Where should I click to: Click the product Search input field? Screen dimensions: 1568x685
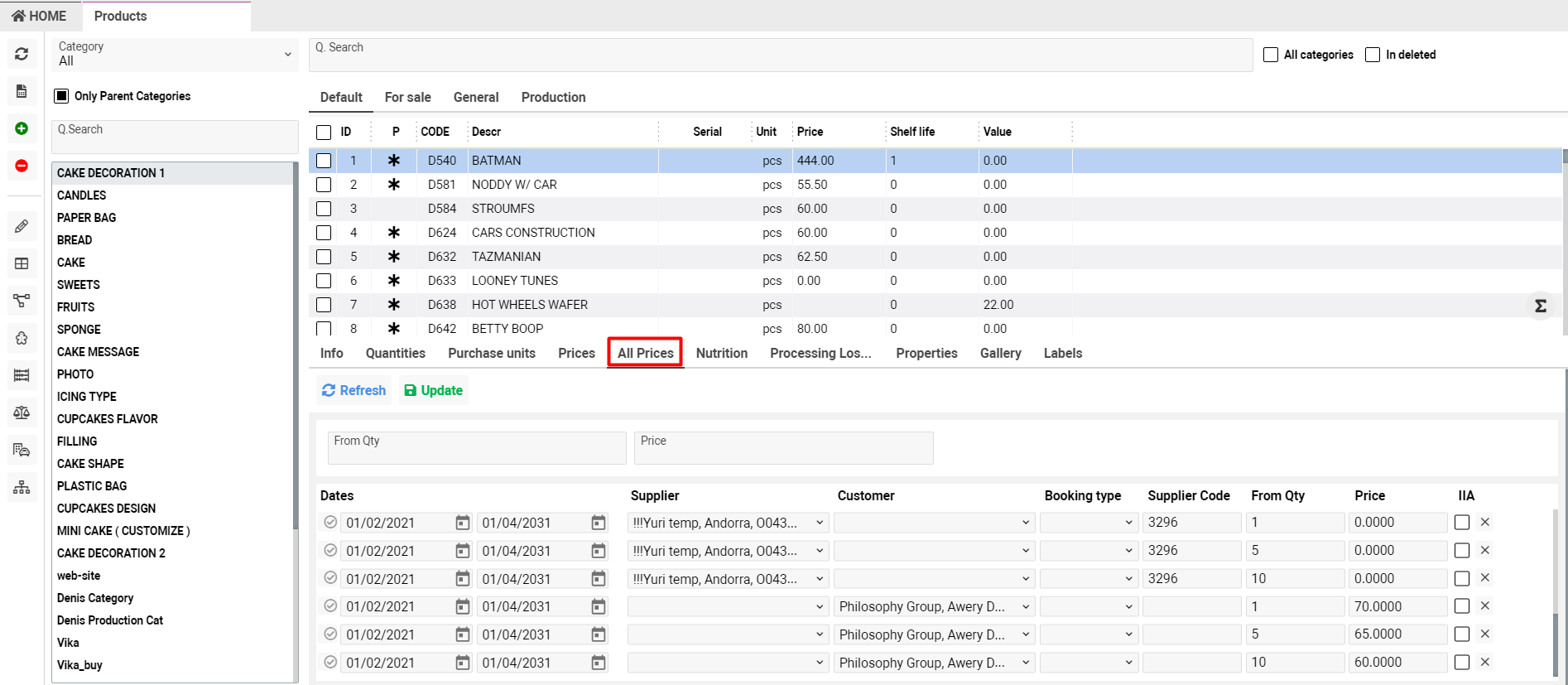(780, 55)
